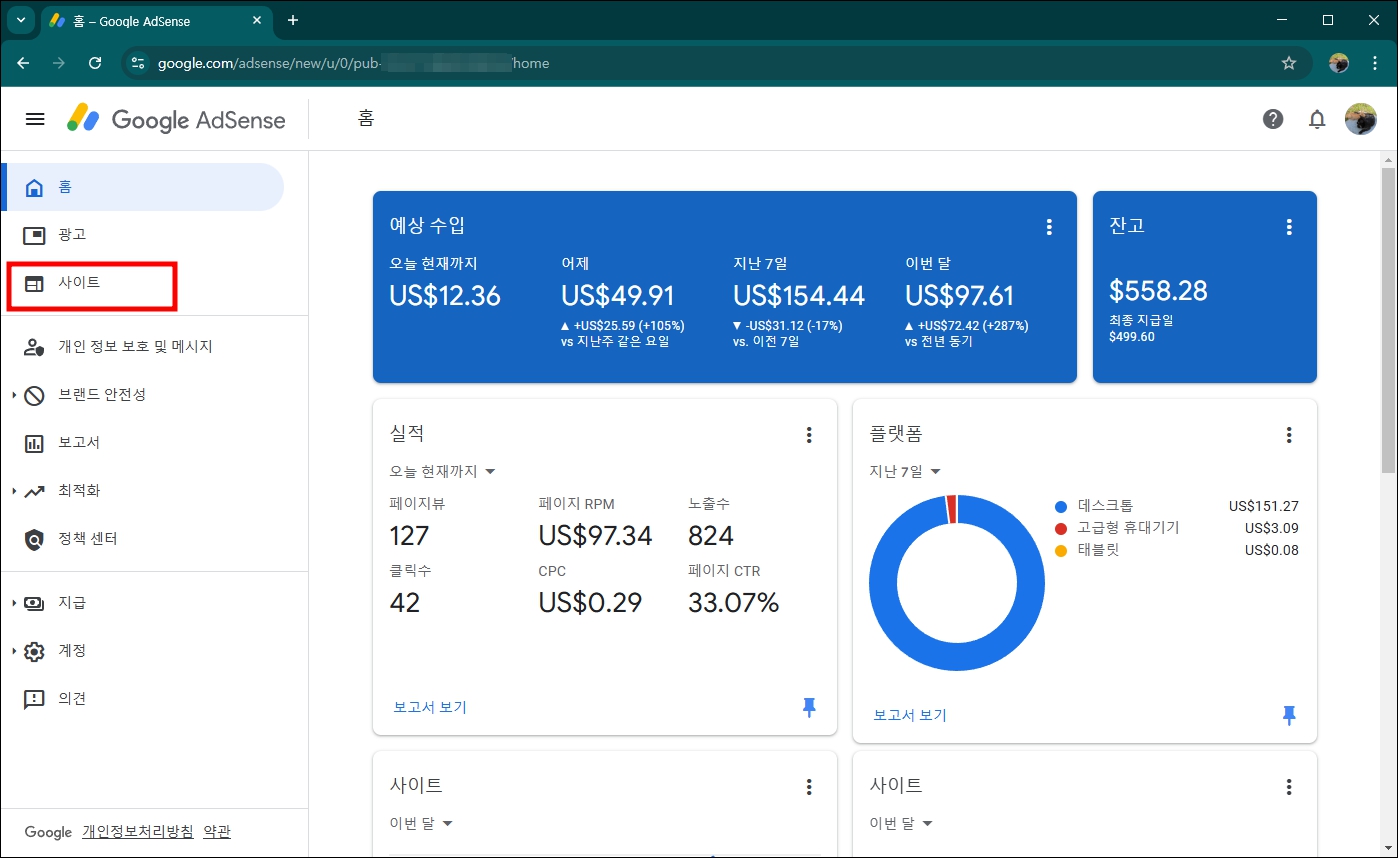Click the Google AdSense logo
The height and width of the screenshot is (858, 1398).
coord(176,120)
